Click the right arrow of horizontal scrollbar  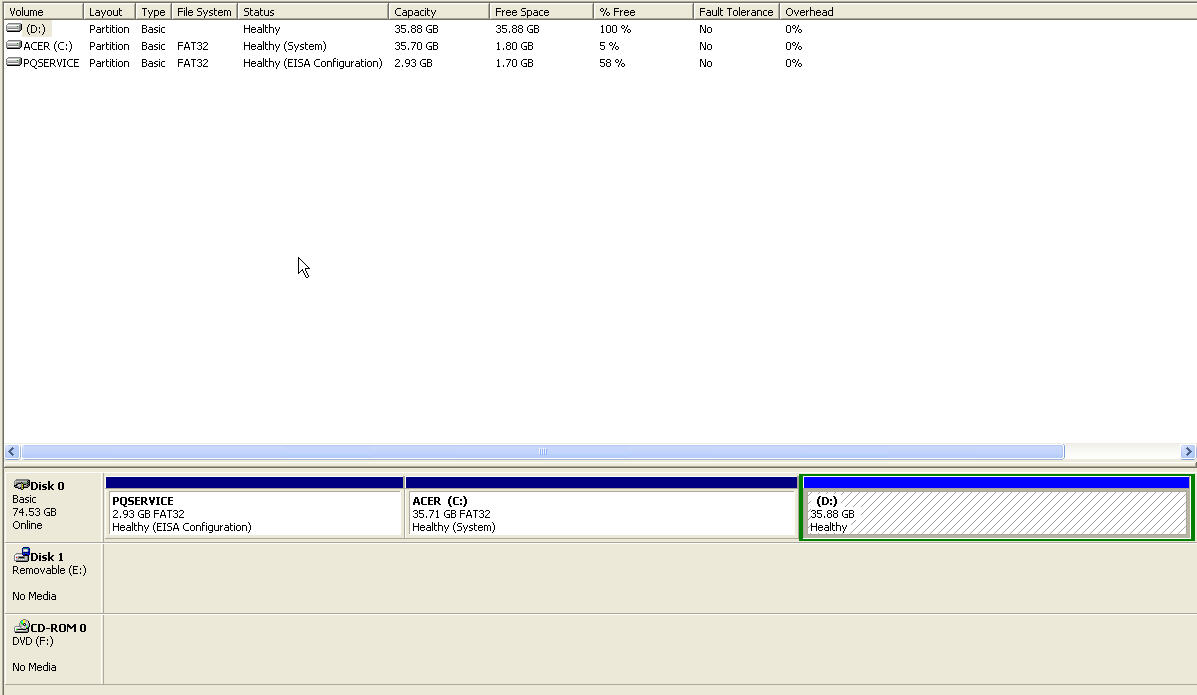pyautogui.click(x=1188, y=451)
